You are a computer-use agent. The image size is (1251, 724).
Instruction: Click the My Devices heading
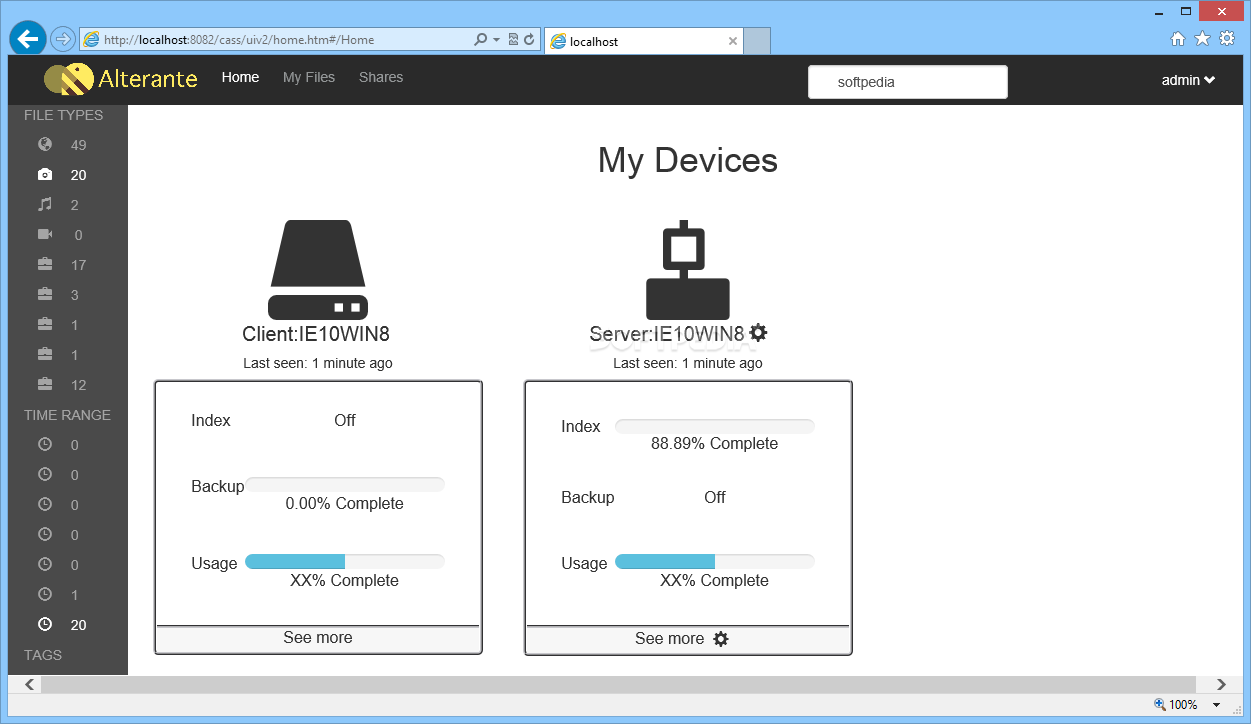pyautogui.click(x=688, y=160)
